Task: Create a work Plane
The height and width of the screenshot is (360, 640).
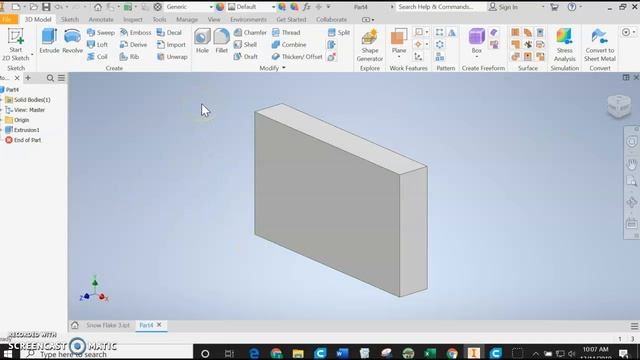Action: [399, 40]
